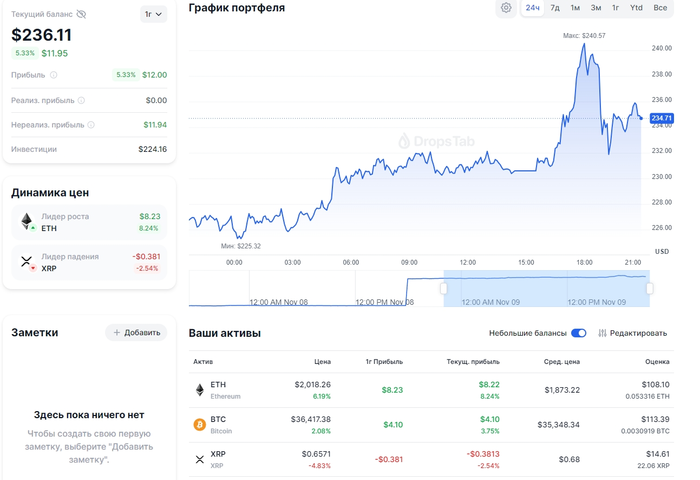The height and width of the screenshot is (480, 700).
Task: Click info icon next to Реализ. прибыль
Action: (x=82, y=100)
